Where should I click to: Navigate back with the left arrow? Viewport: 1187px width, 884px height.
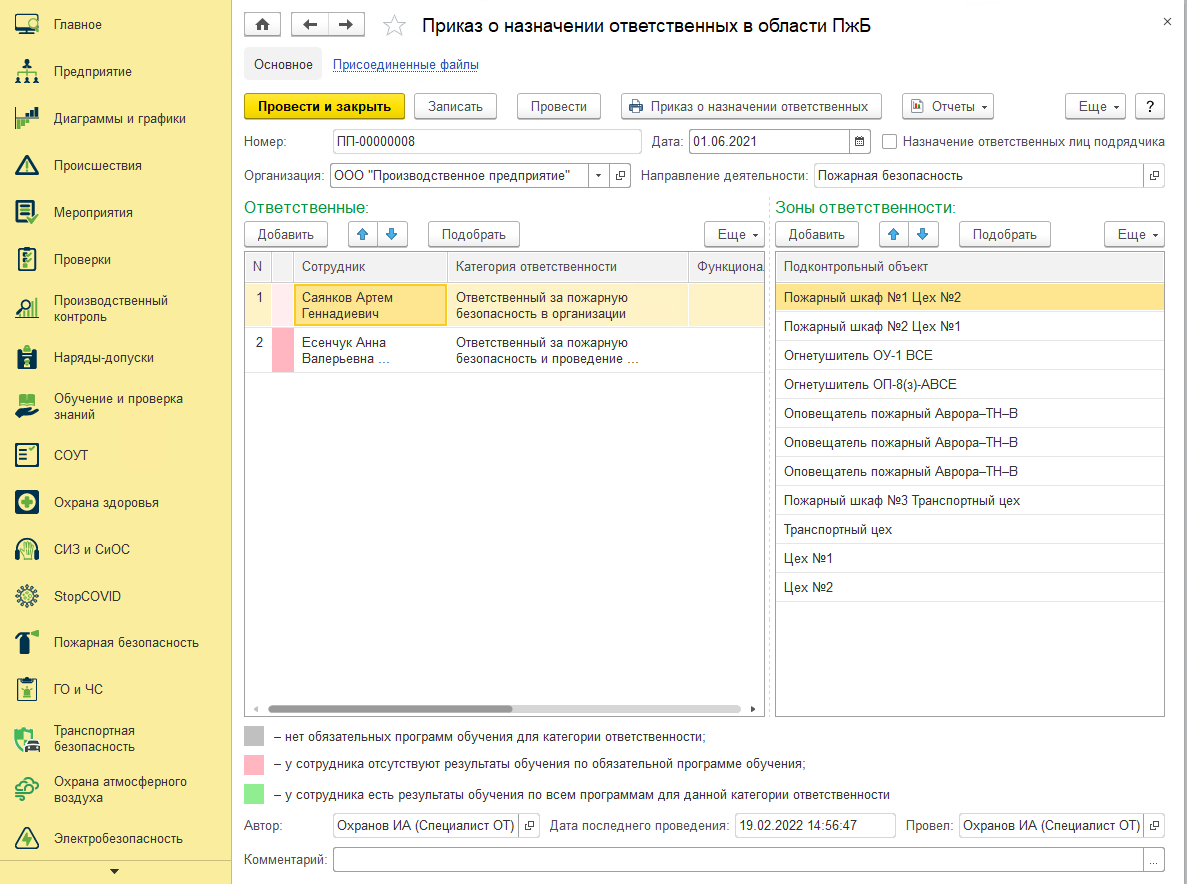click(x=309, y=25)
